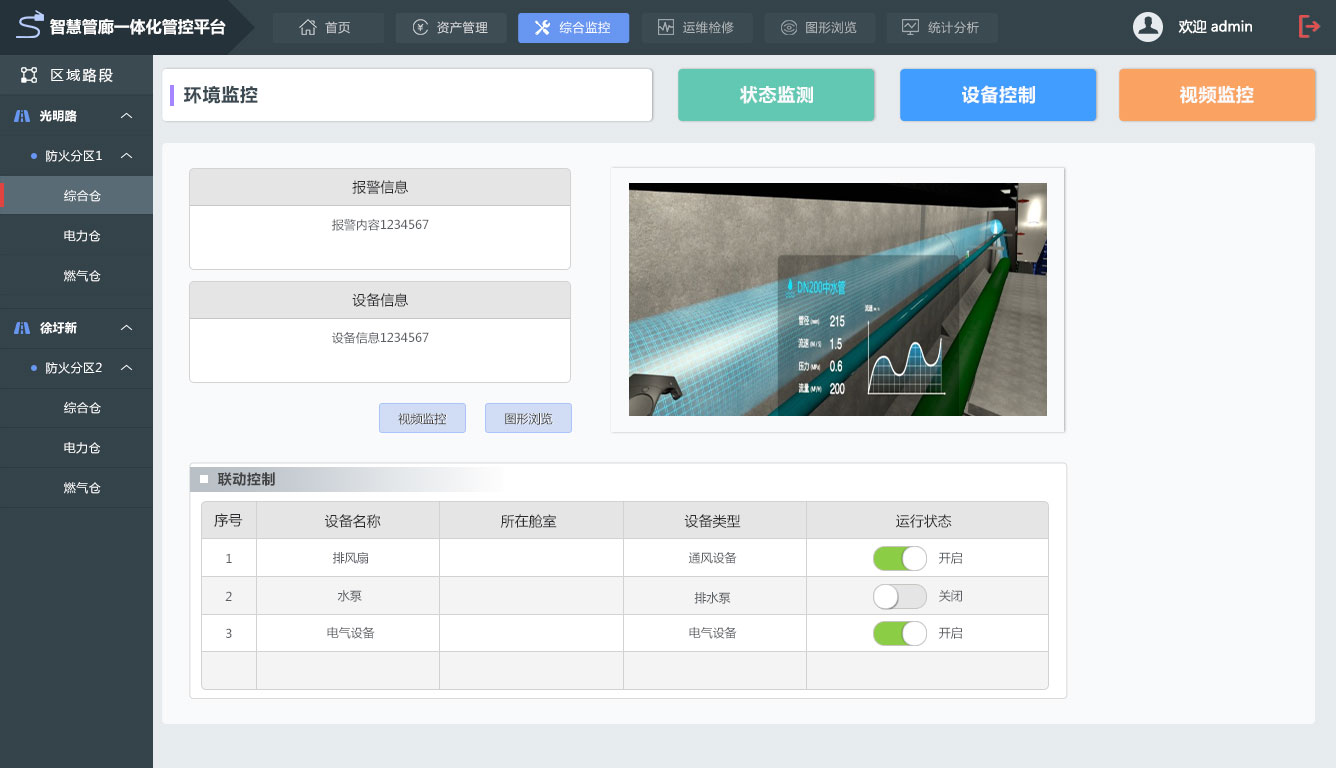1336x768 pixels.
Task: Click the orange 视频监控 button
Action: 1216,95
